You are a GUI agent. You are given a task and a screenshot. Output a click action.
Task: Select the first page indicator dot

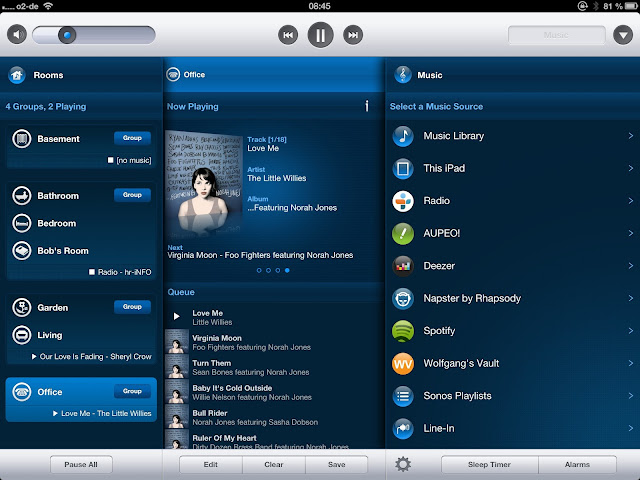[259, 270]
